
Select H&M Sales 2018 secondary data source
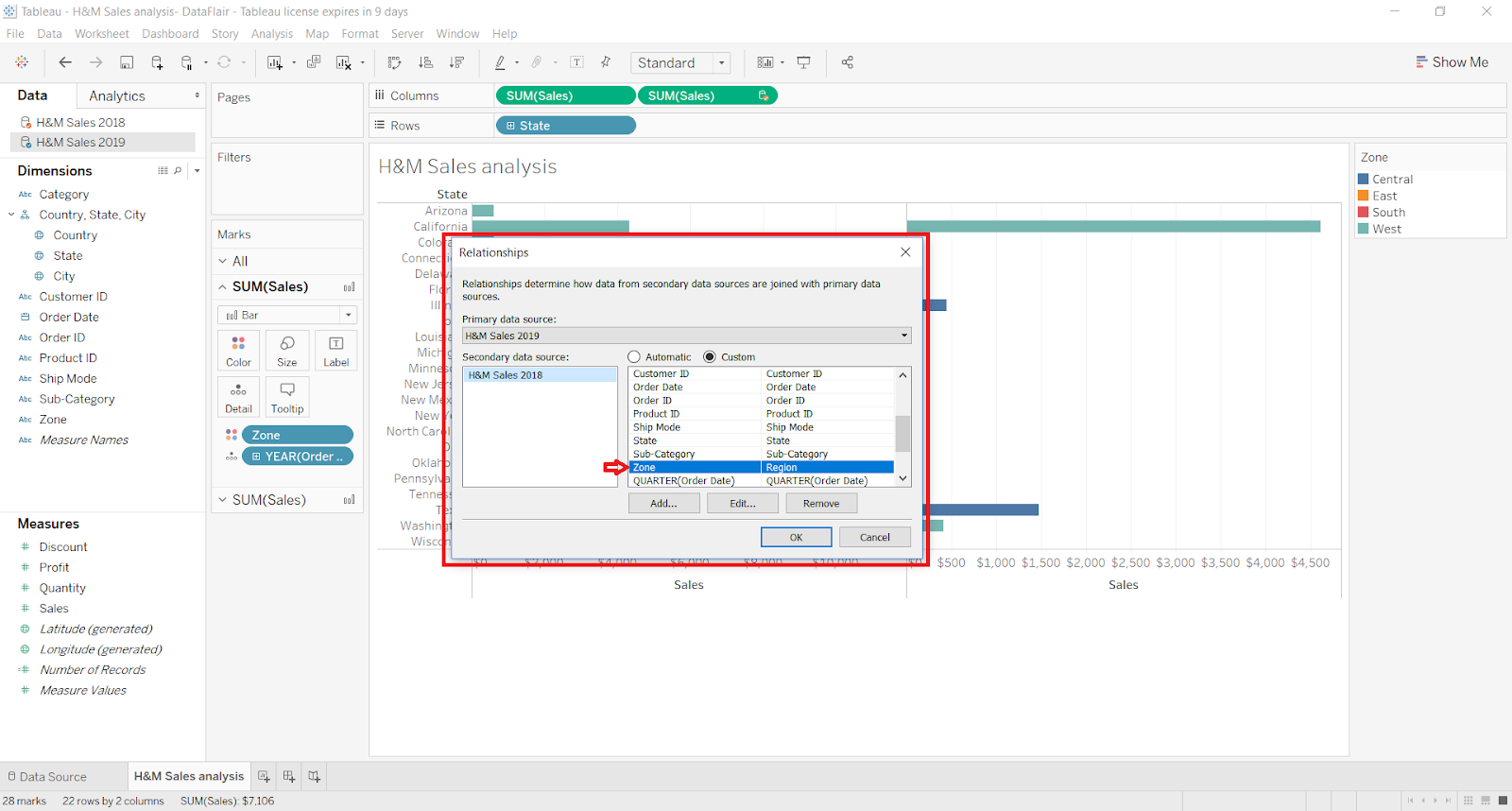540,375
